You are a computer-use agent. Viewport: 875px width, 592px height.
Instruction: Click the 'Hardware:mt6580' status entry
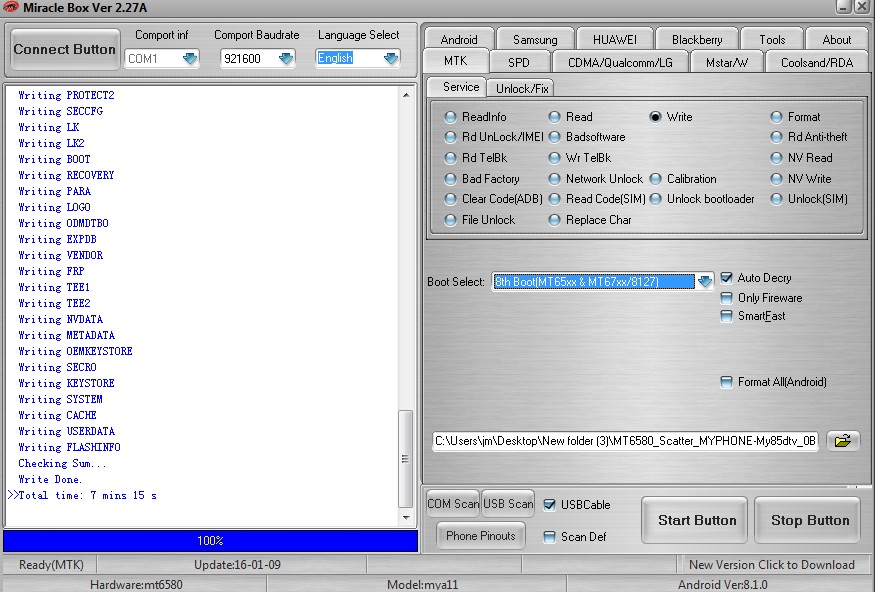(x=136, y=585)
